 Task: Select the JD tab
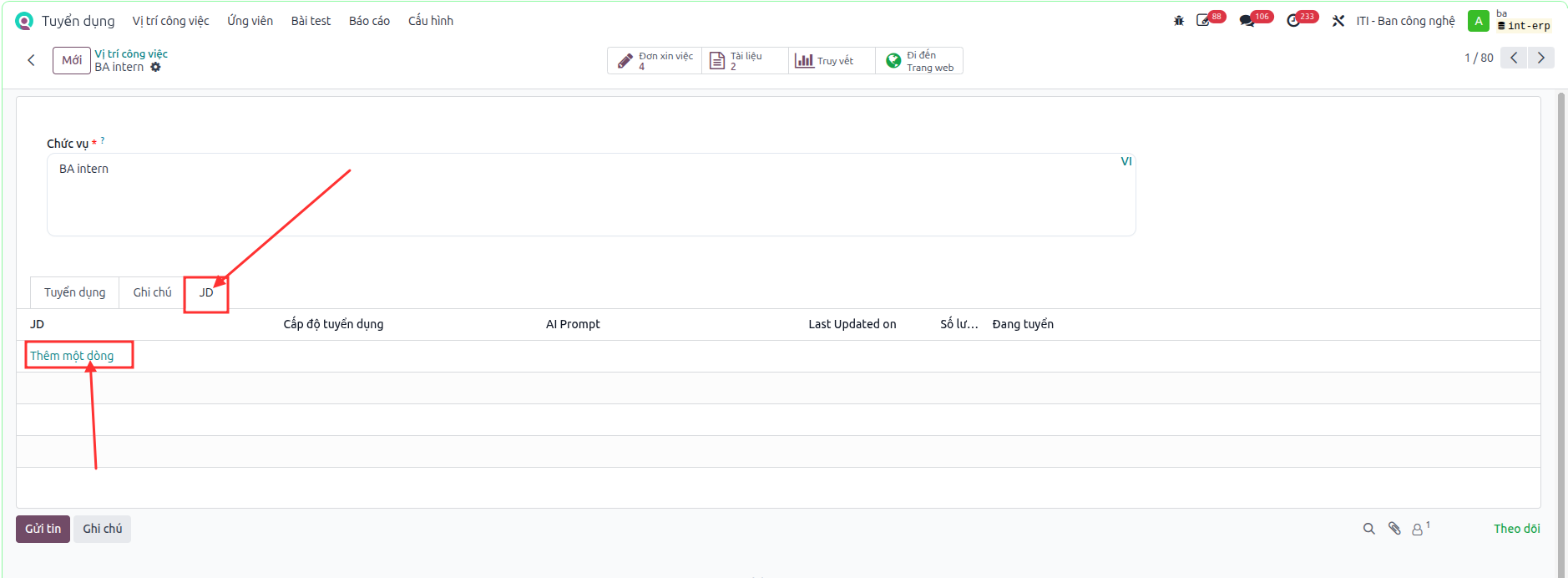coord(206,292)
